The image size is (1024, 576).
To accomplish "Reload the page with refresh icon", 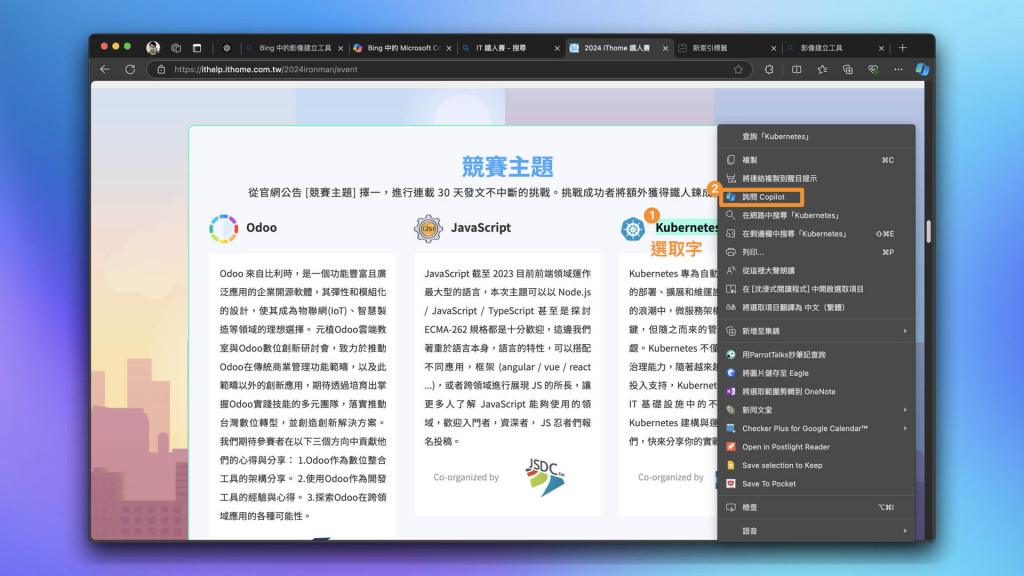I will pyautogui.click(x=130, y=69).
